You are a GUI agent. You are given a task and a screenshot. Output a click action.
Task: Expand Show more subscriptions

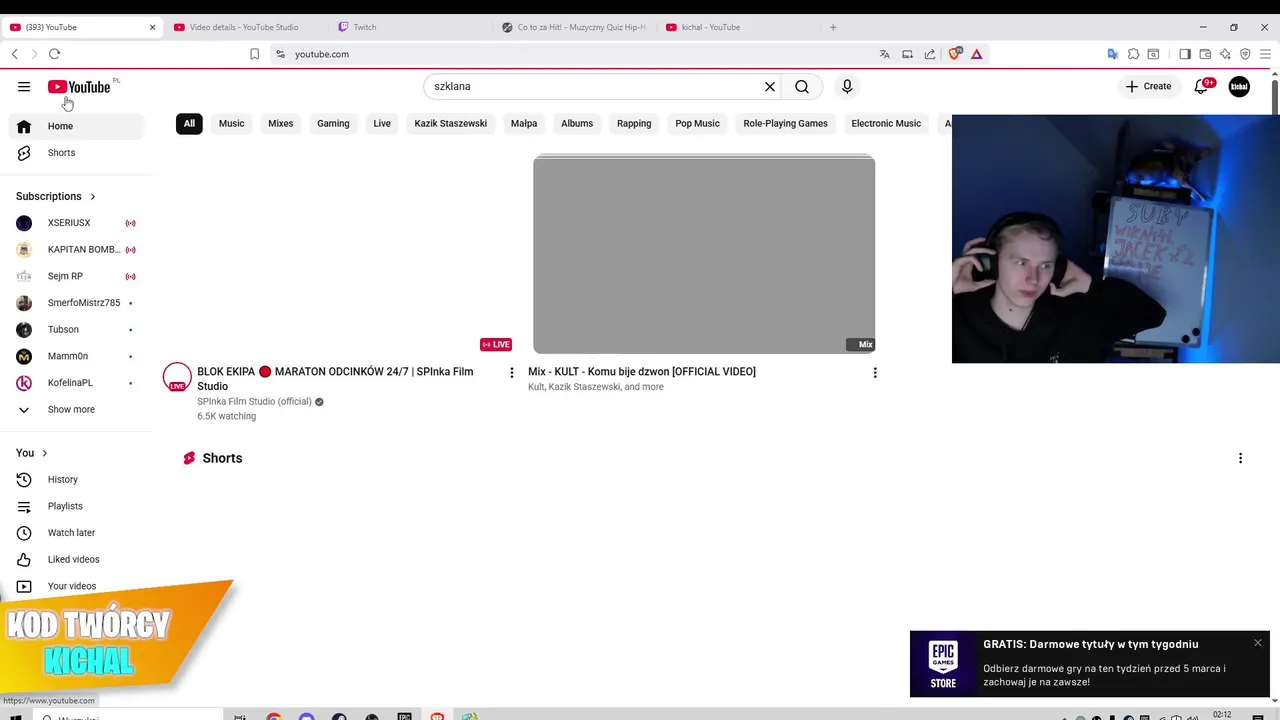[76, 410]
